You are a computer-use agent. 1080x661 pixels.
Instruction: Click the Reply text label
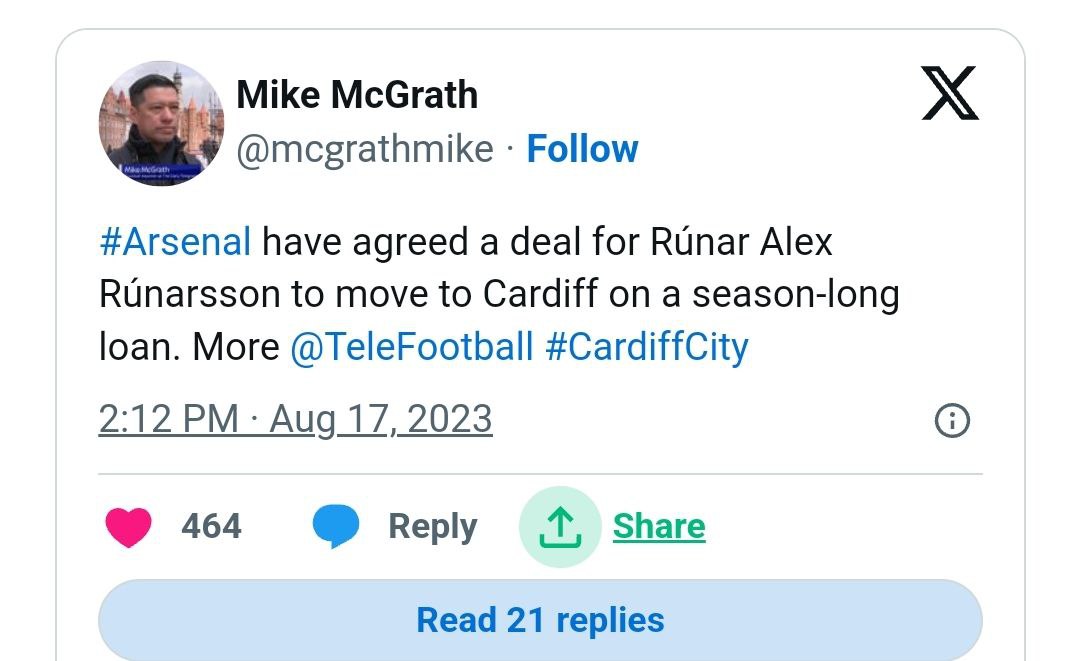point(432,527)
